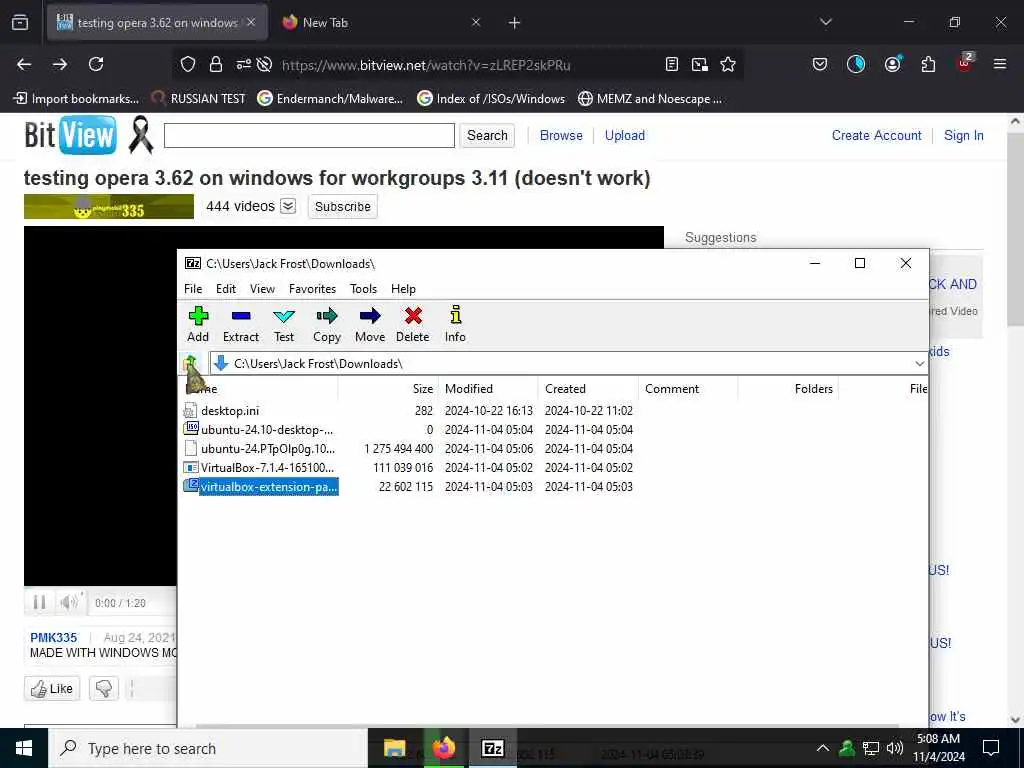The image size is (1024, 768).
Task: Open Index of /ISOs/Windows bookmark
Action: [491, 99]
